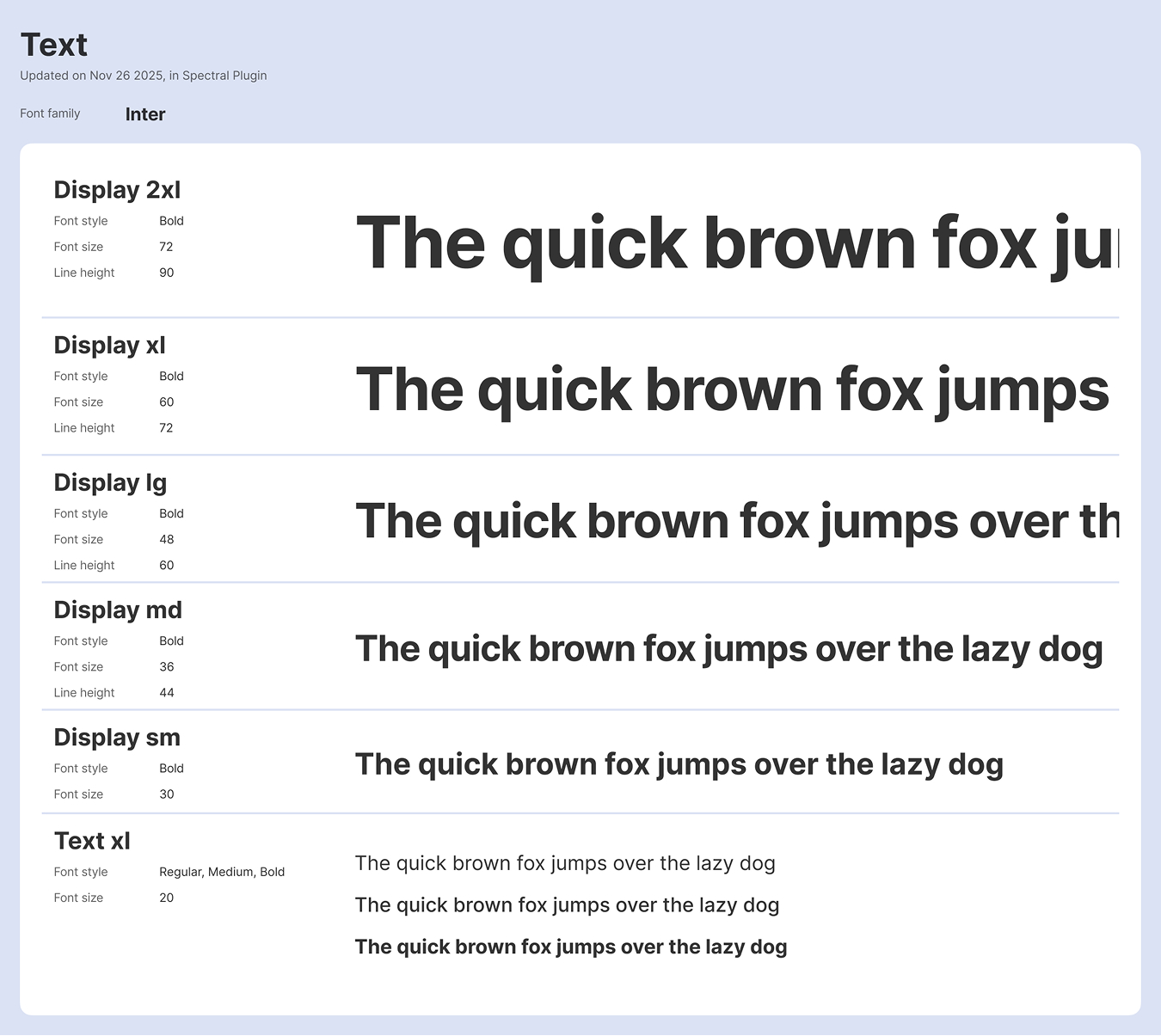Click the Display sm heading
1161x1036 pixels.
117,738
